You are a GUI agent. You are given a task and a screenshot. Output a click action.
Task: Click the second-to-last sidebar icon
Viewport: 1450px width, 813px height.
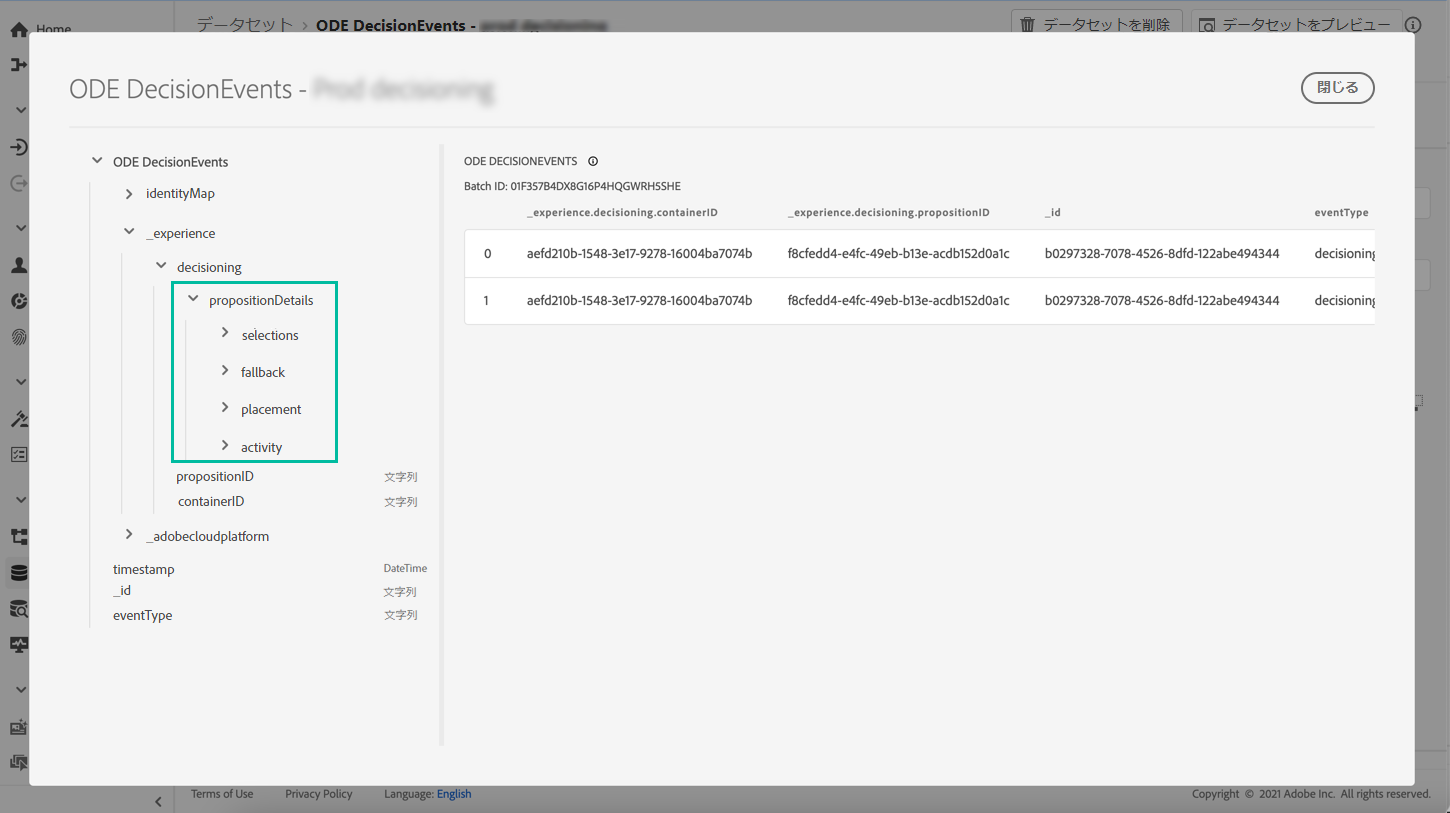(18, 727)
